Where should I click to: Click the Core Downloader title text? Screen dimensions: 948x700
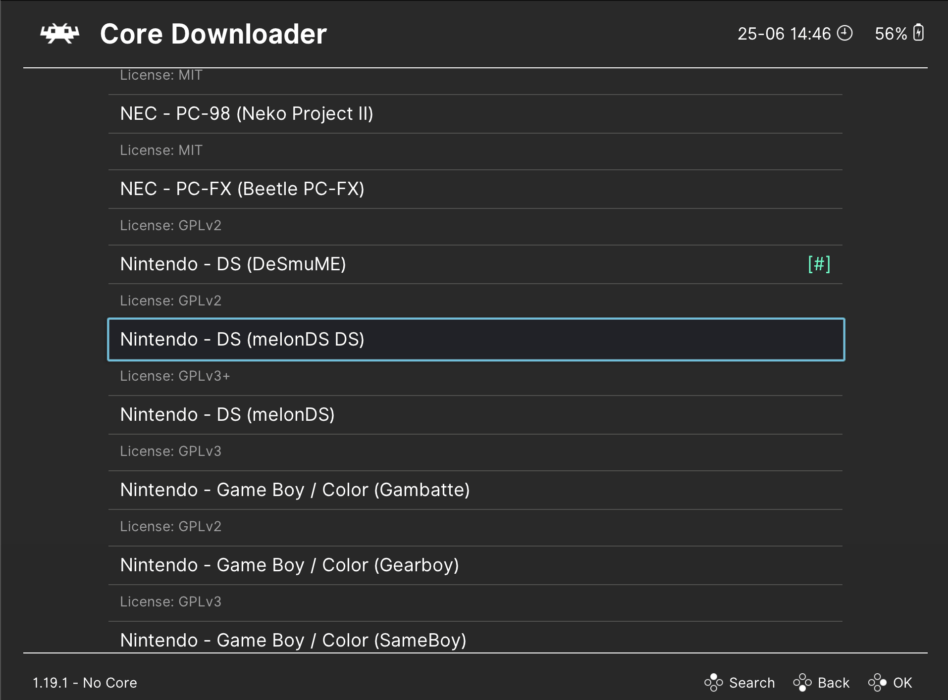(213, 34)
